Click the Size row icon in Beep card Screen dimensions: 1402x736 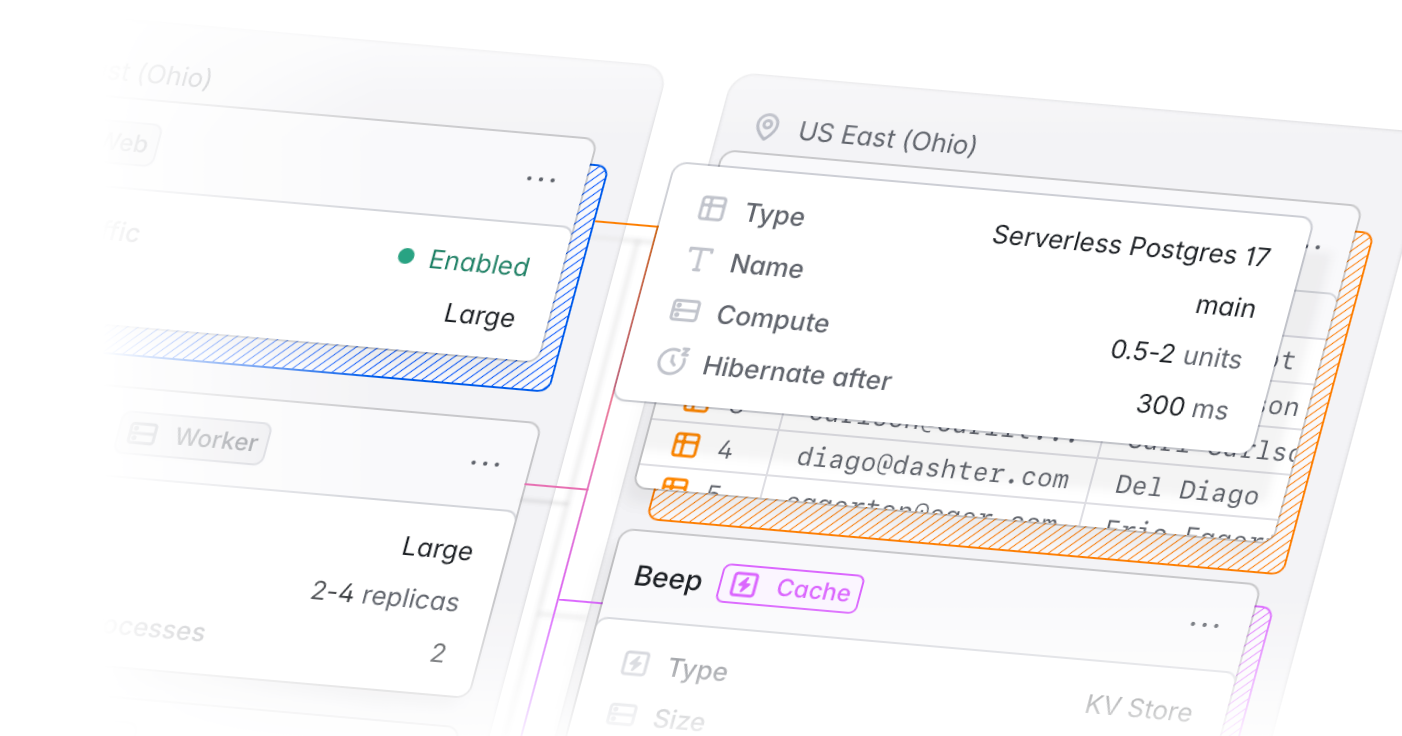click(x=622, y=714)
